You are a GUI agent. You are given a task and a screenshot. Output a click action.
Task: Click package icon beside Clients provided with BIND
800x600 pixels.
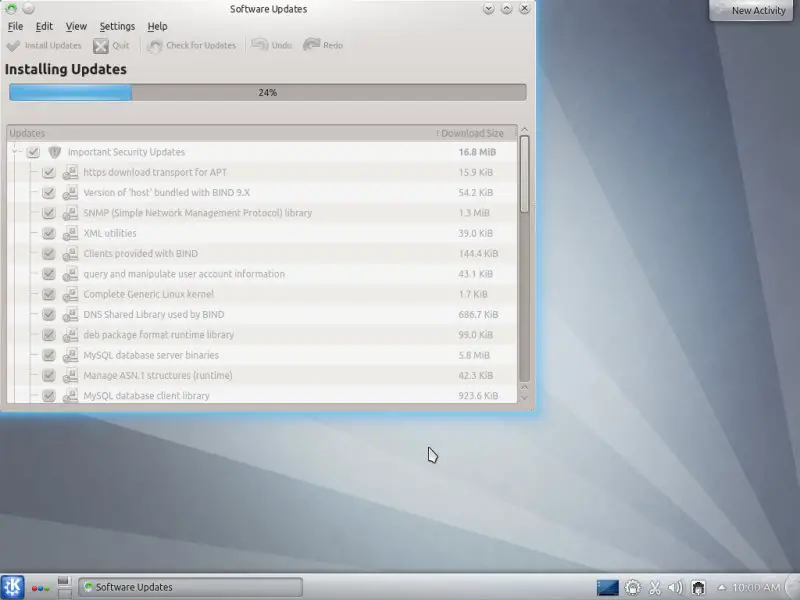click(x=70, y=254)
